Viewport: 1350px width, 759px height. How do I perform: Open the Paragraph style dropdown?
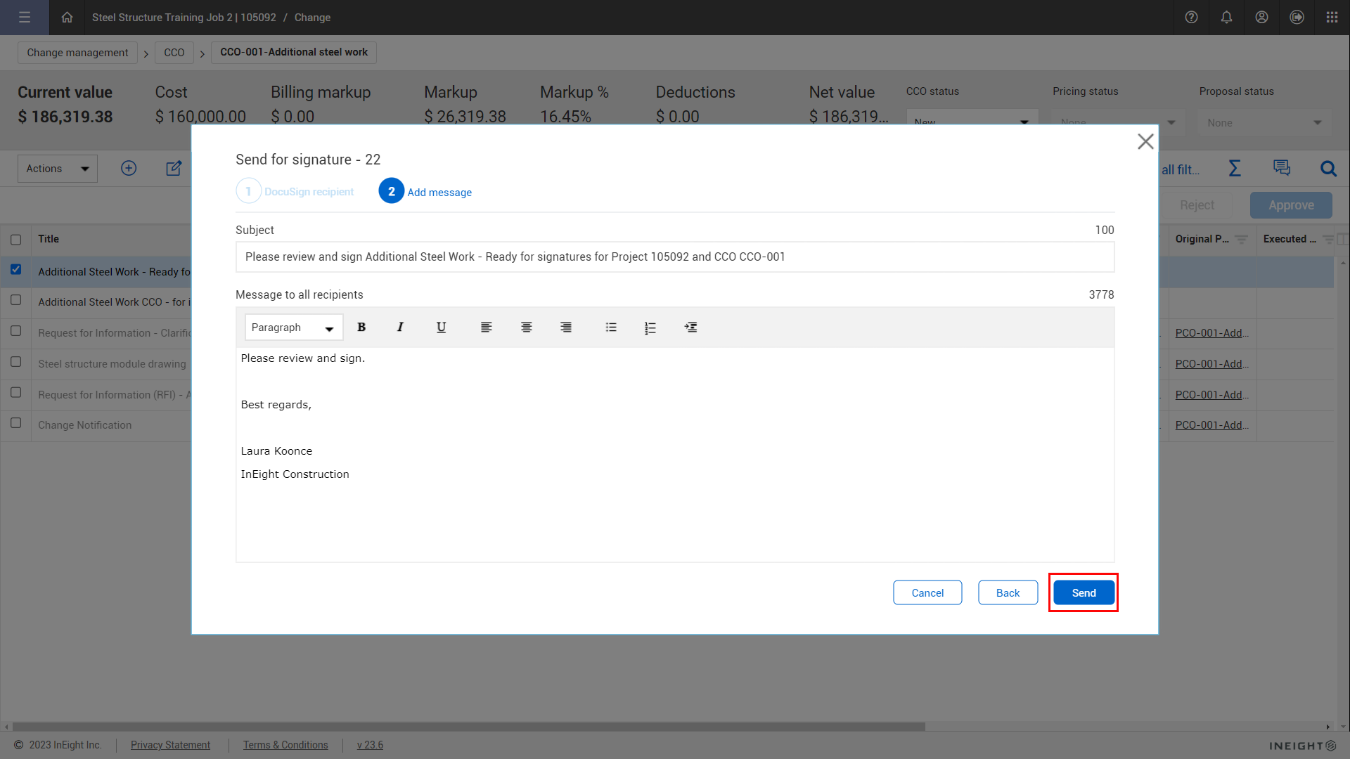293,327
